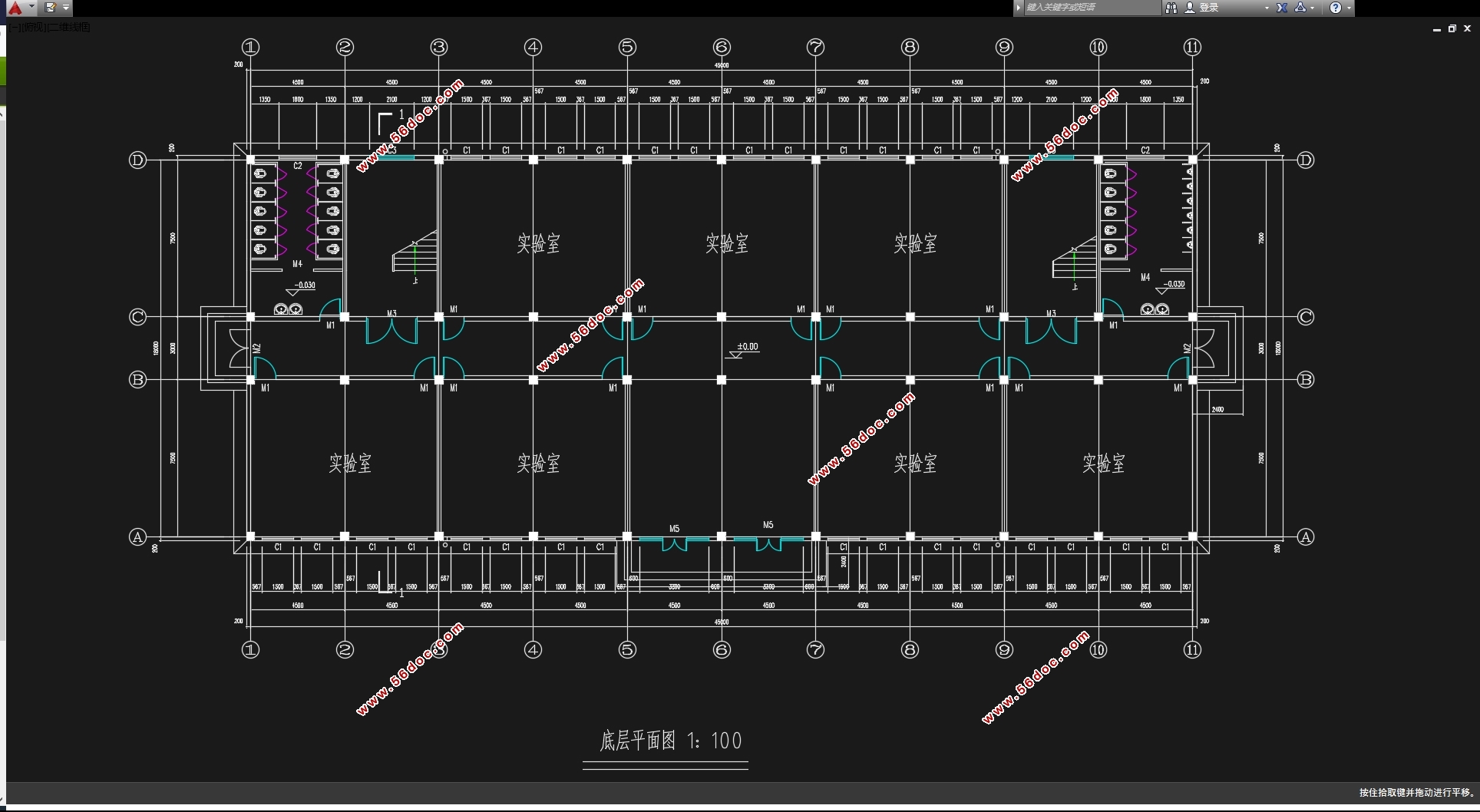This screenshot has width=1480, height=812.
Task: Open the [二维线框] visual style menu
Action: 69,28
